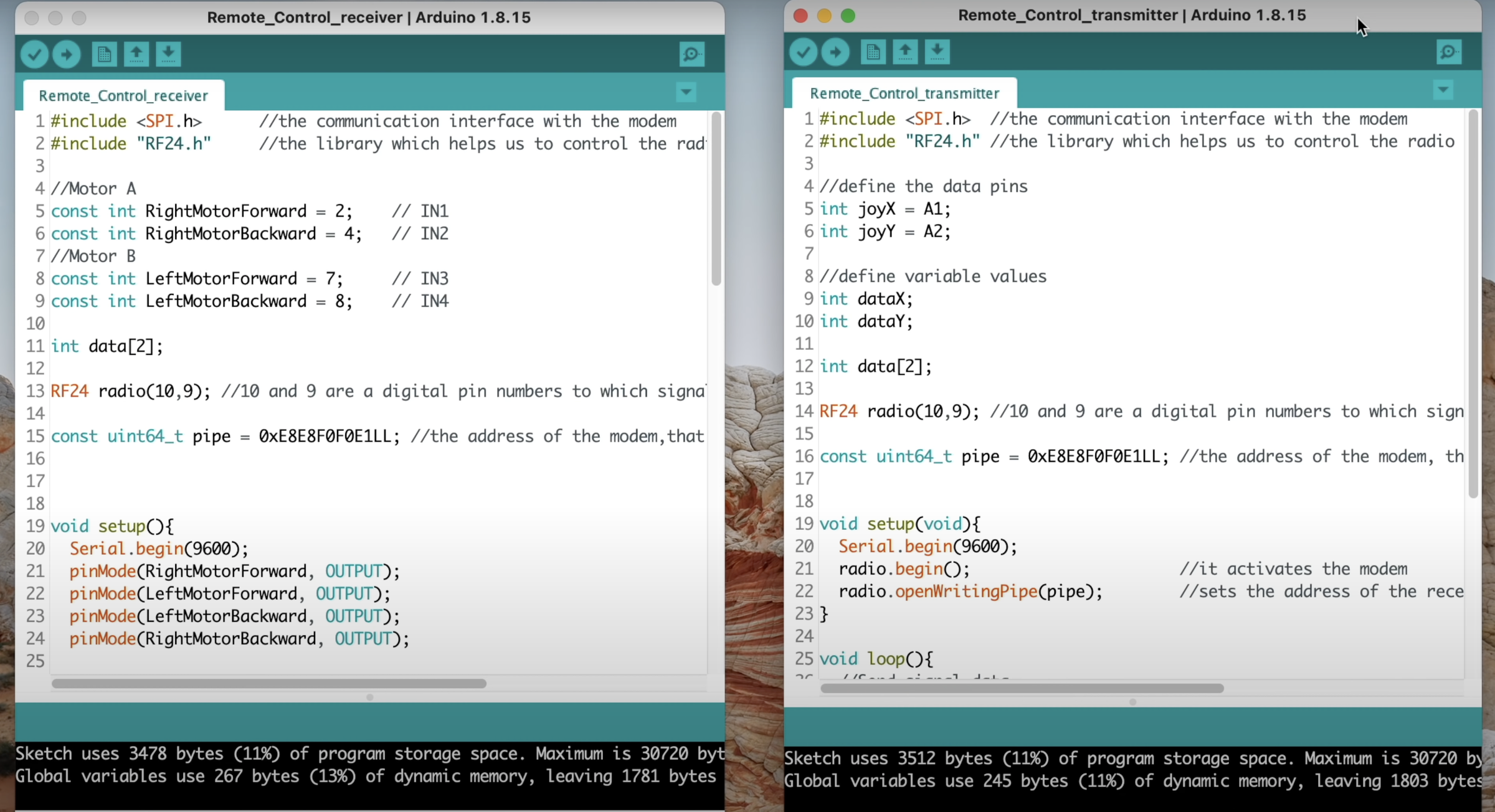Select the Remote_Control_receiver tab
Viewport: 1495px width, 812px height.
[x=123, y=96]
